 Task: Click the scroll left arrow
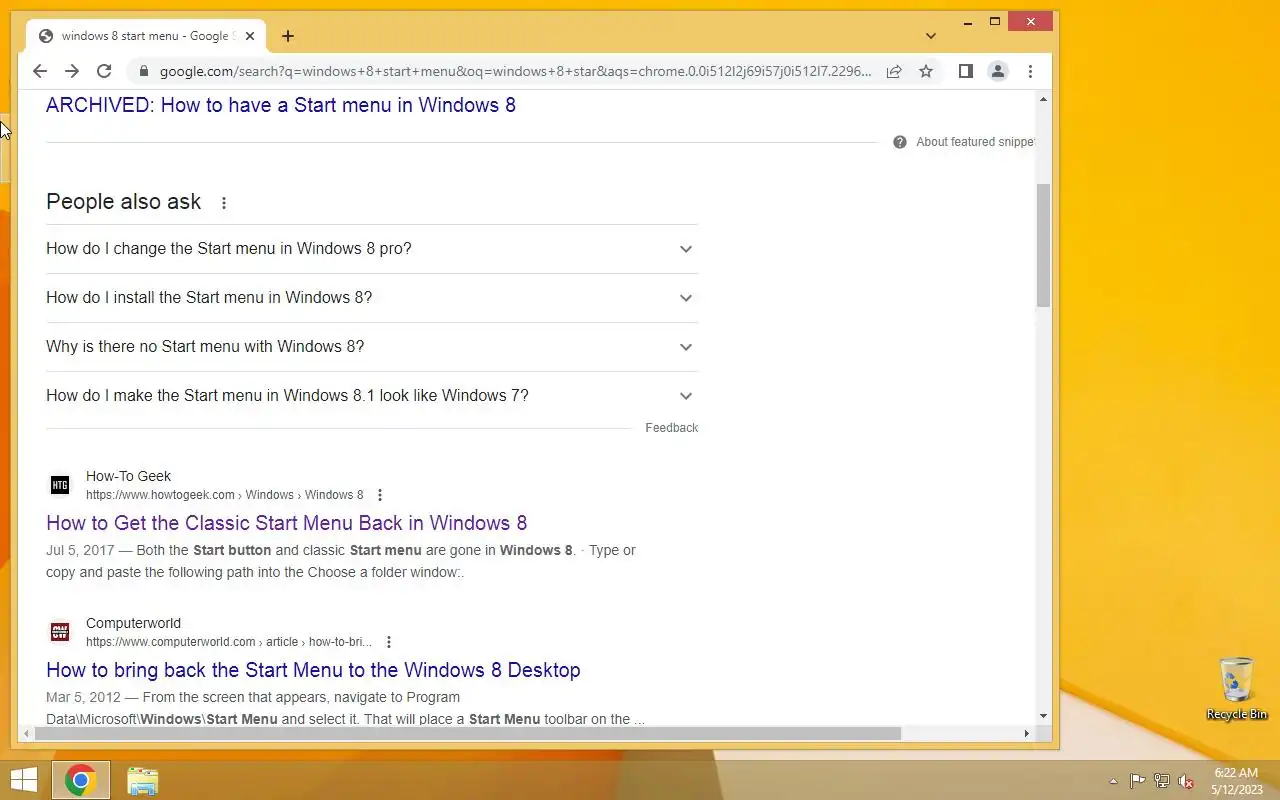pyautogui.click(x=25, y=733)
